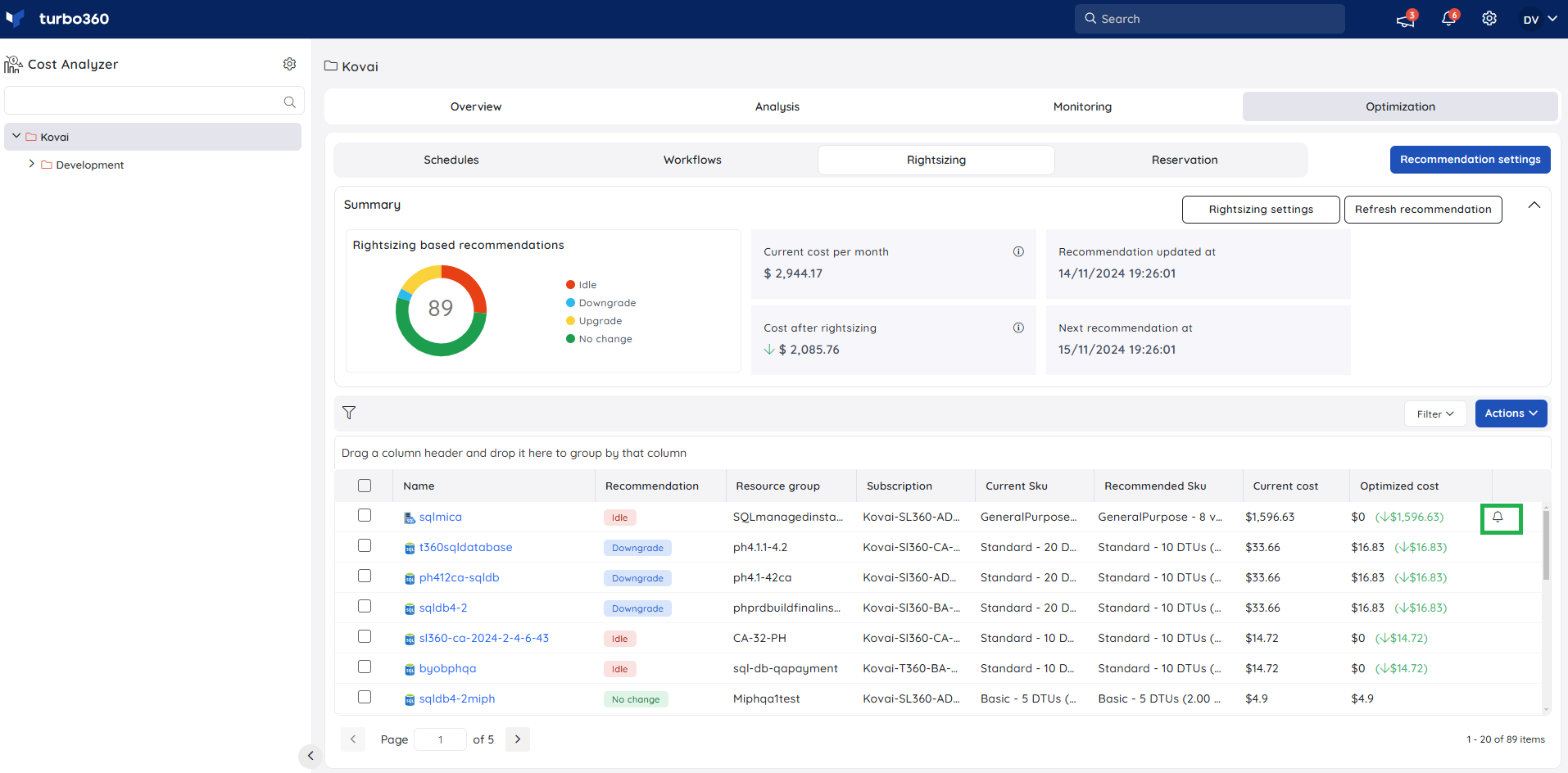Check the sqldb4-2 row checkbox
This screenshot has width=1568, height=773.
tap(365, 606)
